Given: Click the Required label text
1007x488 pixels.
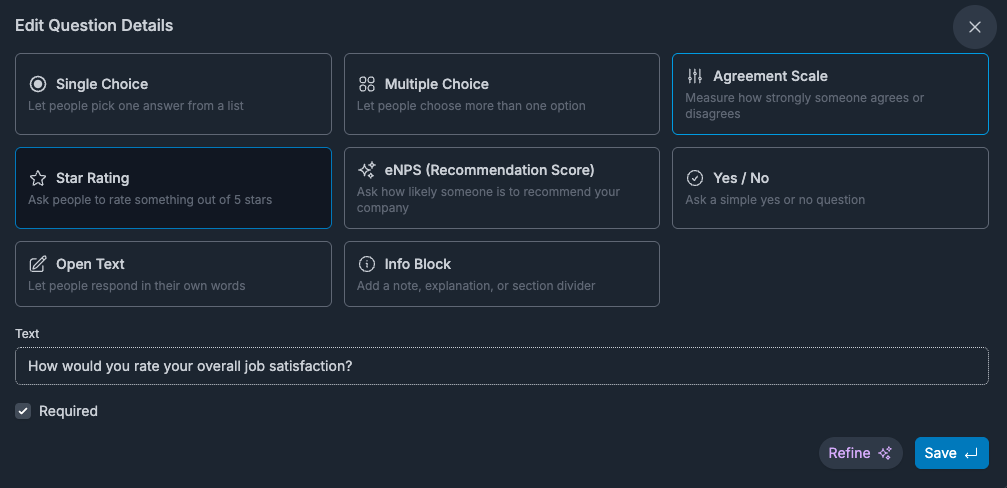Looking at the screenshot, I should 68,411.
